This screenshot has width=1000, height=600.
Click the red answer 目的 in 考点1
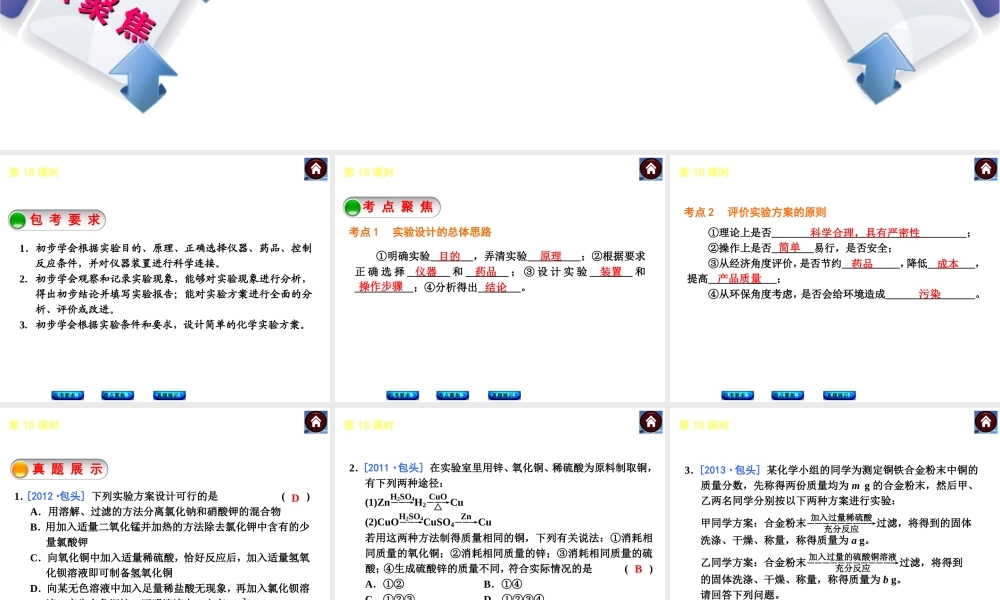click(450, 256)
